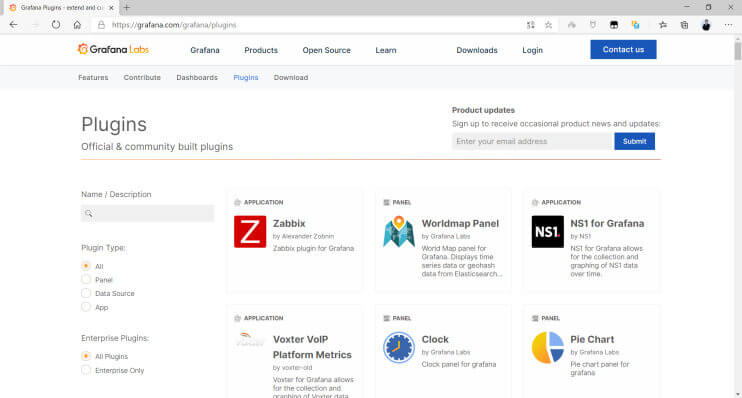Screen dimensions: 742x398
Task: Click the dark square extension icon
Action: tap(614, 25)
